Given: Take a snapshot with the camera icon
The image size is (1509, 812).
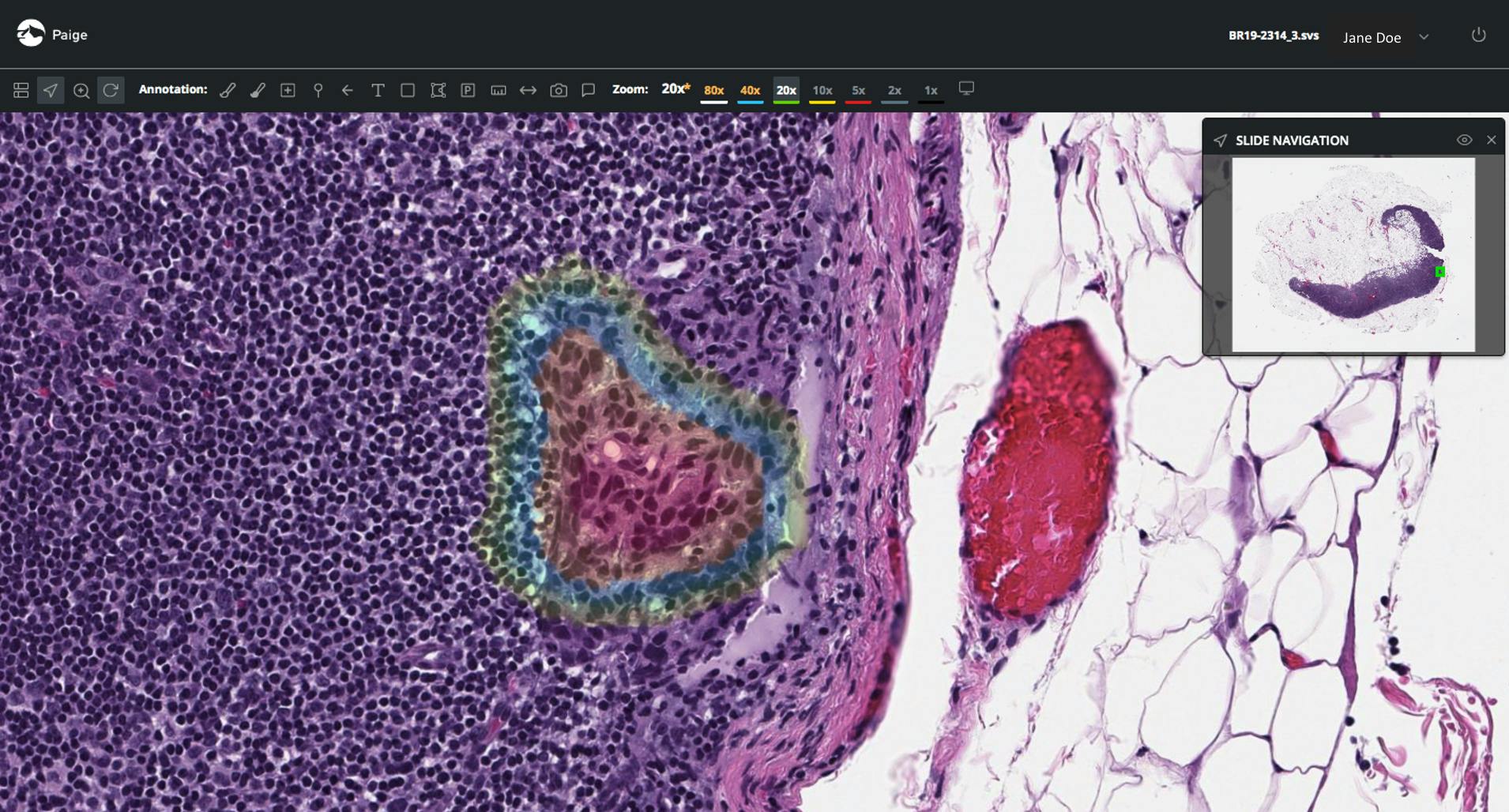Looking at the screenshot, I should [x=559, y=90].
